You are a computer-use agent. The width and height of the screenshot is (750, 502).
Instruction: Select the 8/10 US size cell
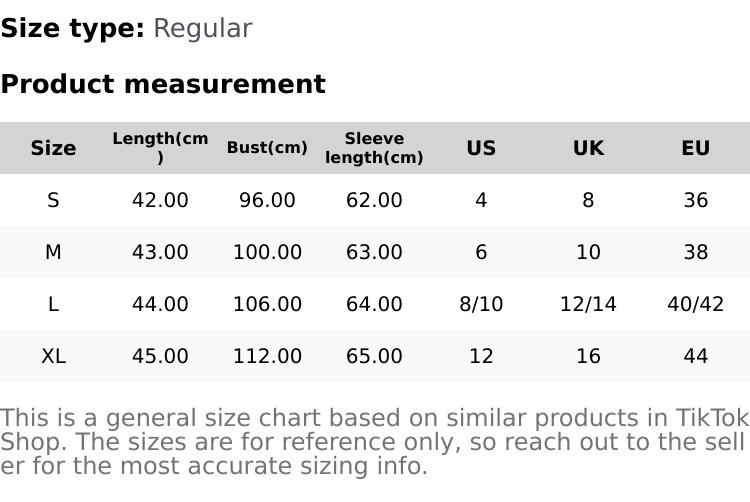coord(481,304)
